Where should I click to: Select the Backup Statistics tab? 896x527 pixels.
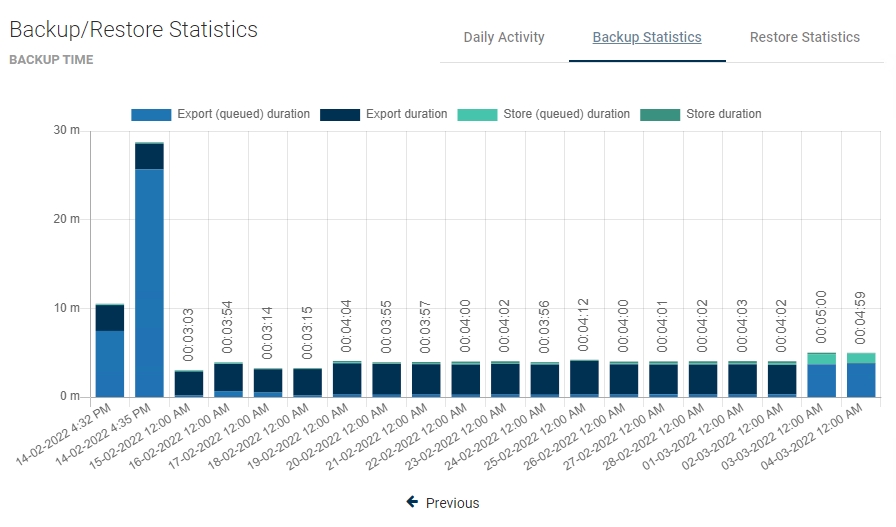point(647,37)
